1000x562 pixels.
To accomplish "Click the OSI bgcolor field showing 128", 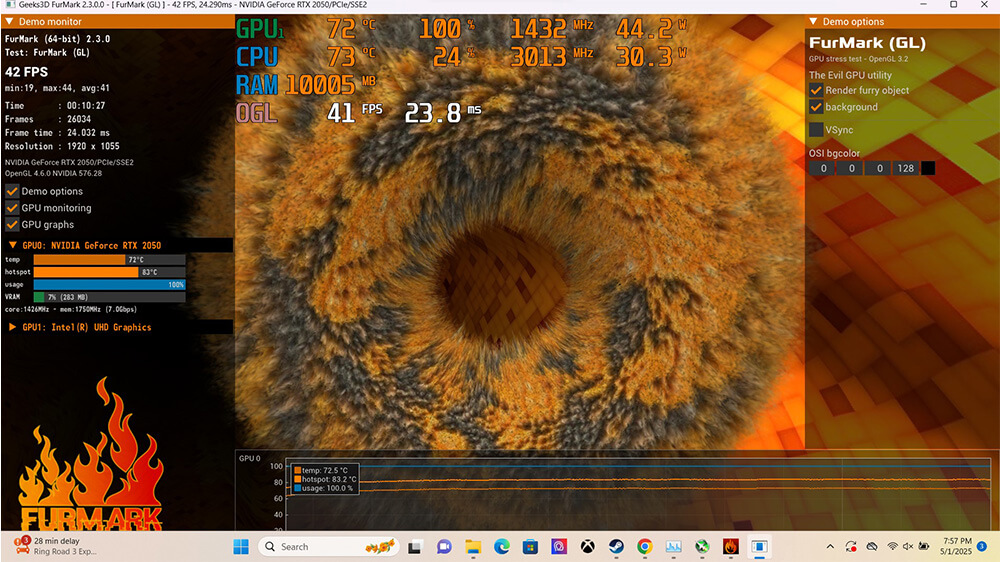I will (x=906, y=168).
